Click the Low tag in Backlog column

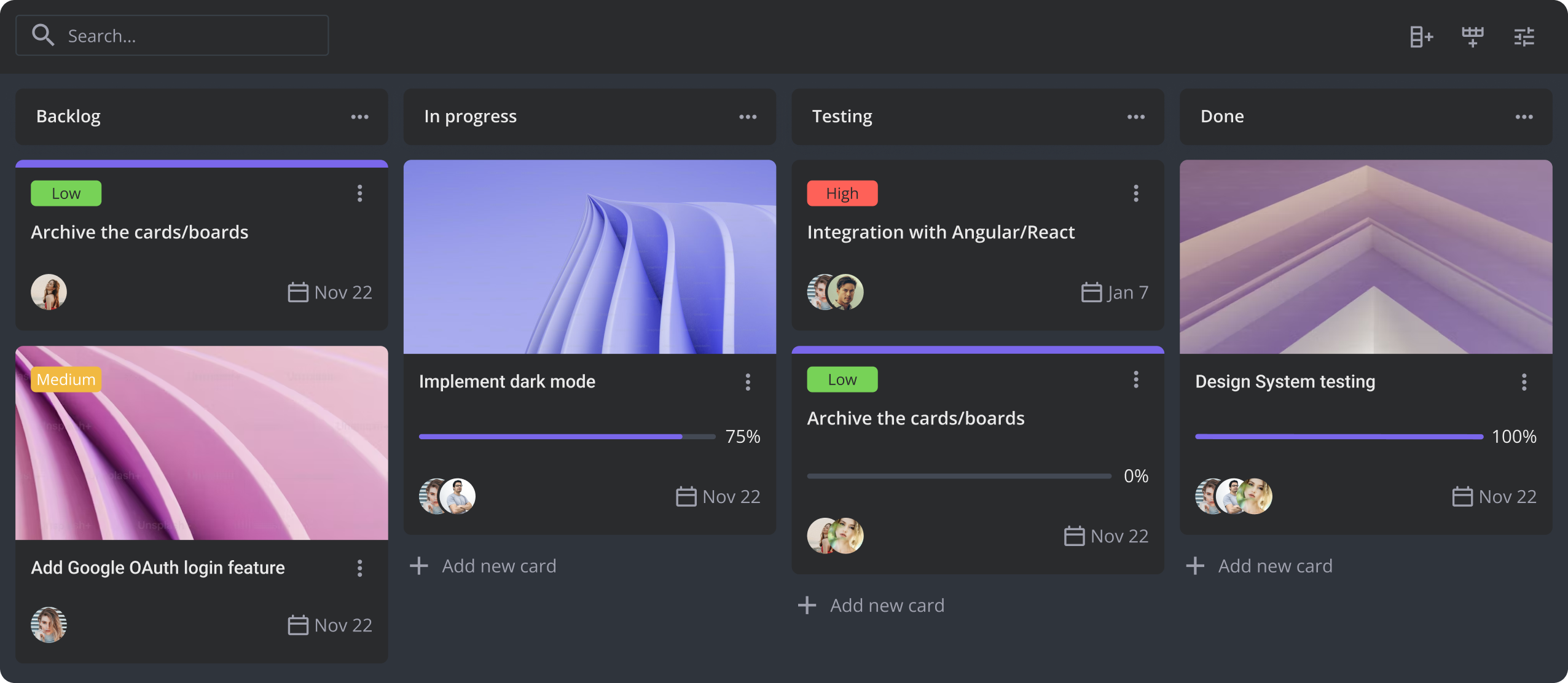pos(66,193)
